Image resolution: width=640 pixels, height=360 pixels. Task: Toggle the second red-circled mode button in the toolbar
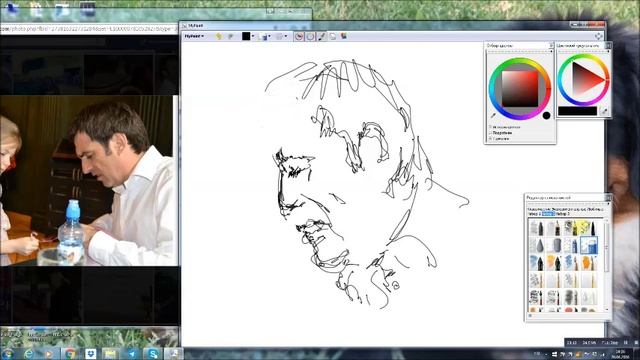(311, 37)
